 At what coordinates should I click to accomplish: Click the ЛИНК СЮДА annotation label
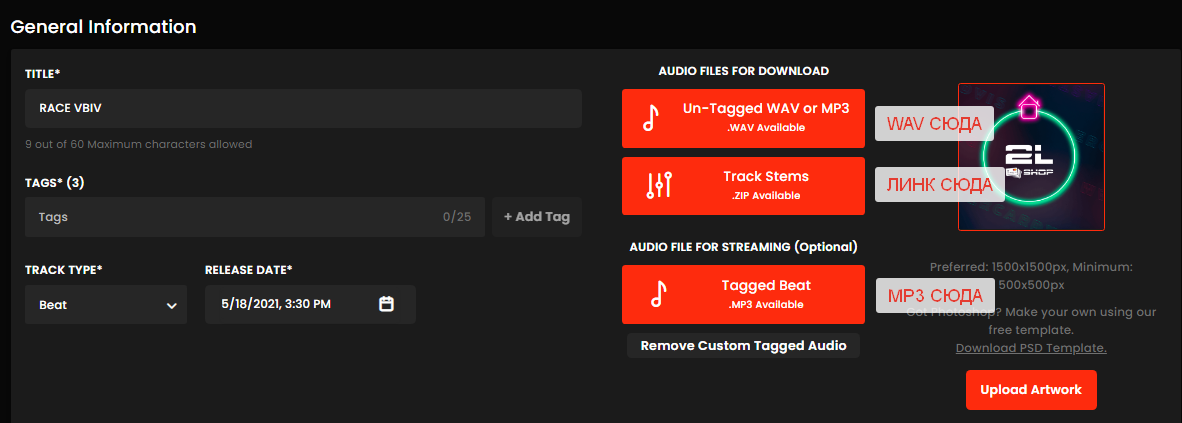(939, 185)
